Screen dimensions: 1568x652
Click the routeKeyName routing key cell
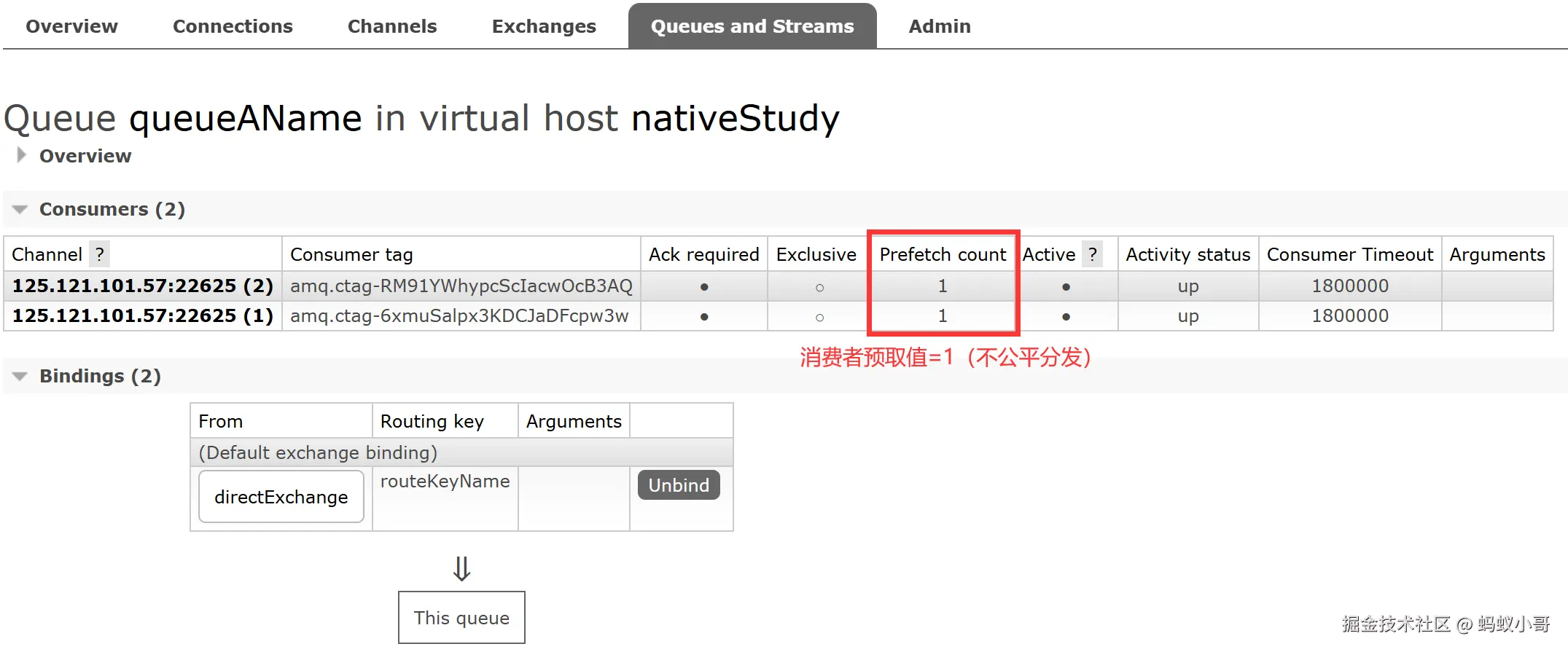click(445, 482)
